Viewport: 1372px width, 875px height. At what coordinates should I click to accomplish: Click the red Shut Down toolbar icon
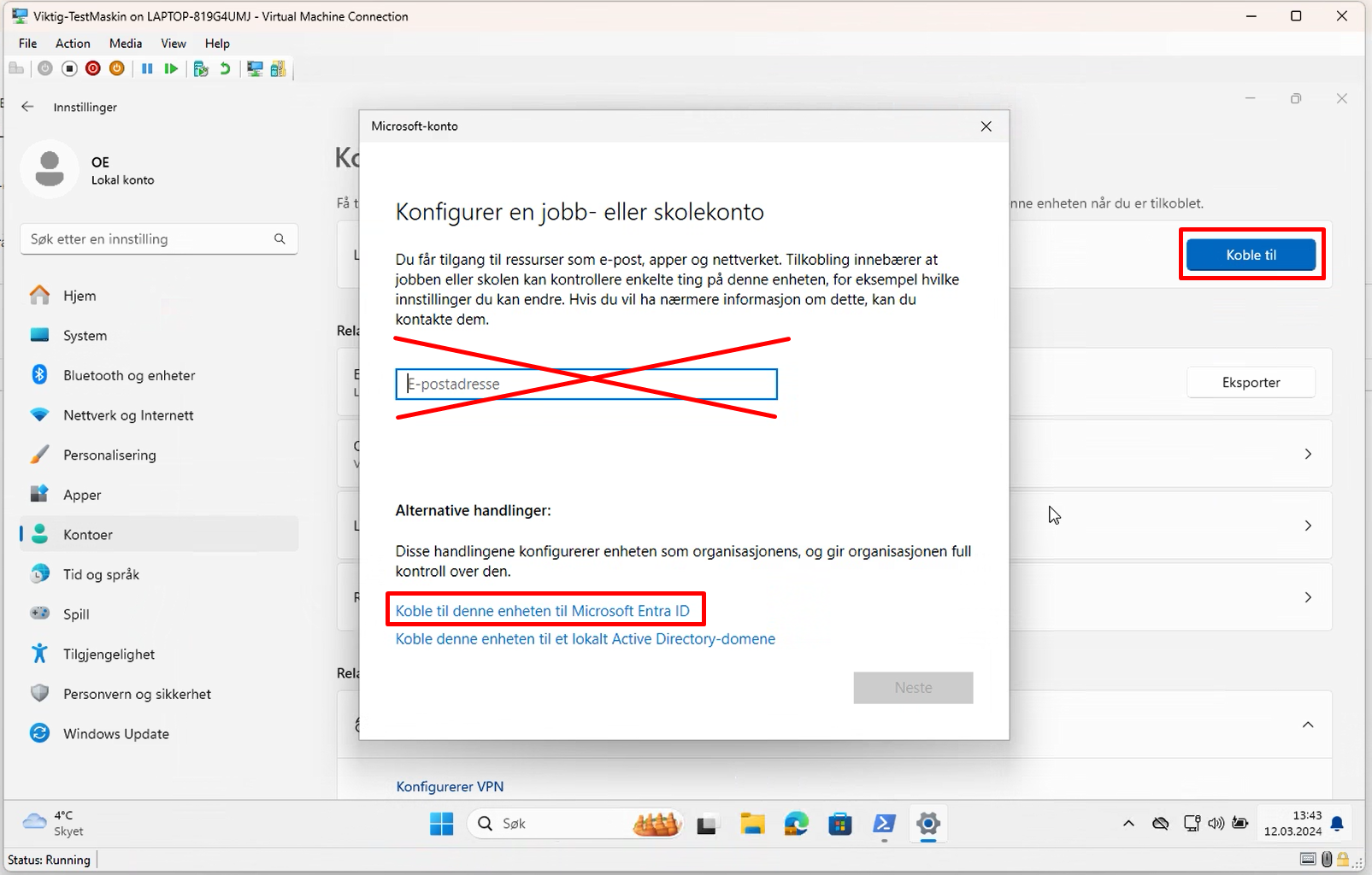(93, 69)
